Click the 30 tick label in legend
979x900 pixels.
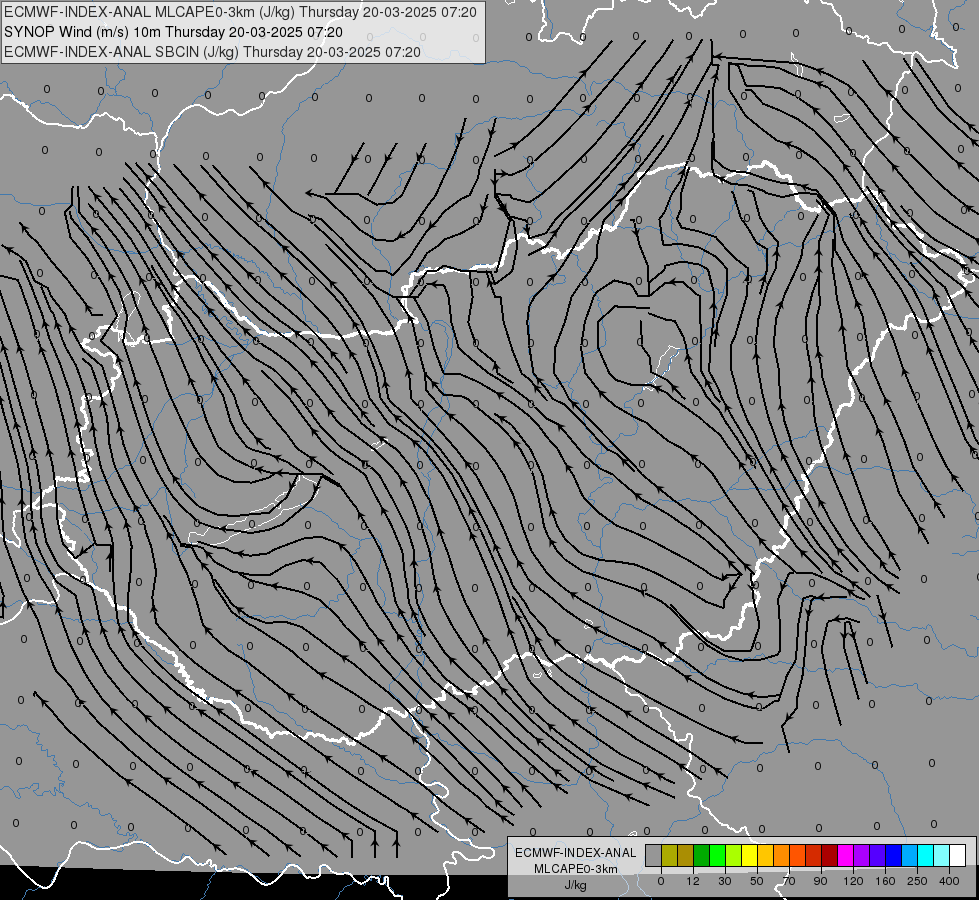coord(725,881)
